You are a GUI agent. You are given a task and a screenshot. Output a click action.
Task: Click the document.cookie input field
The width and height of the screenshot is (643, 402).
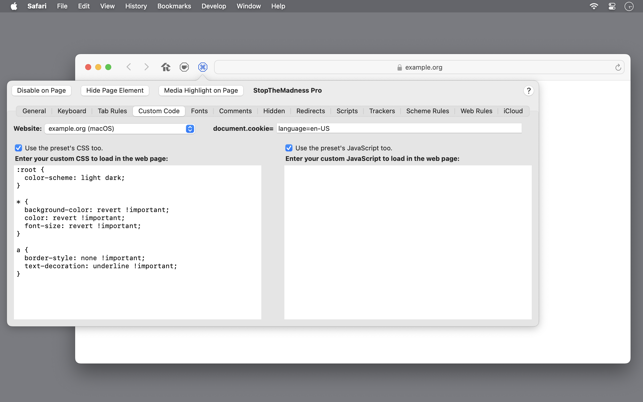pos(399,128)
